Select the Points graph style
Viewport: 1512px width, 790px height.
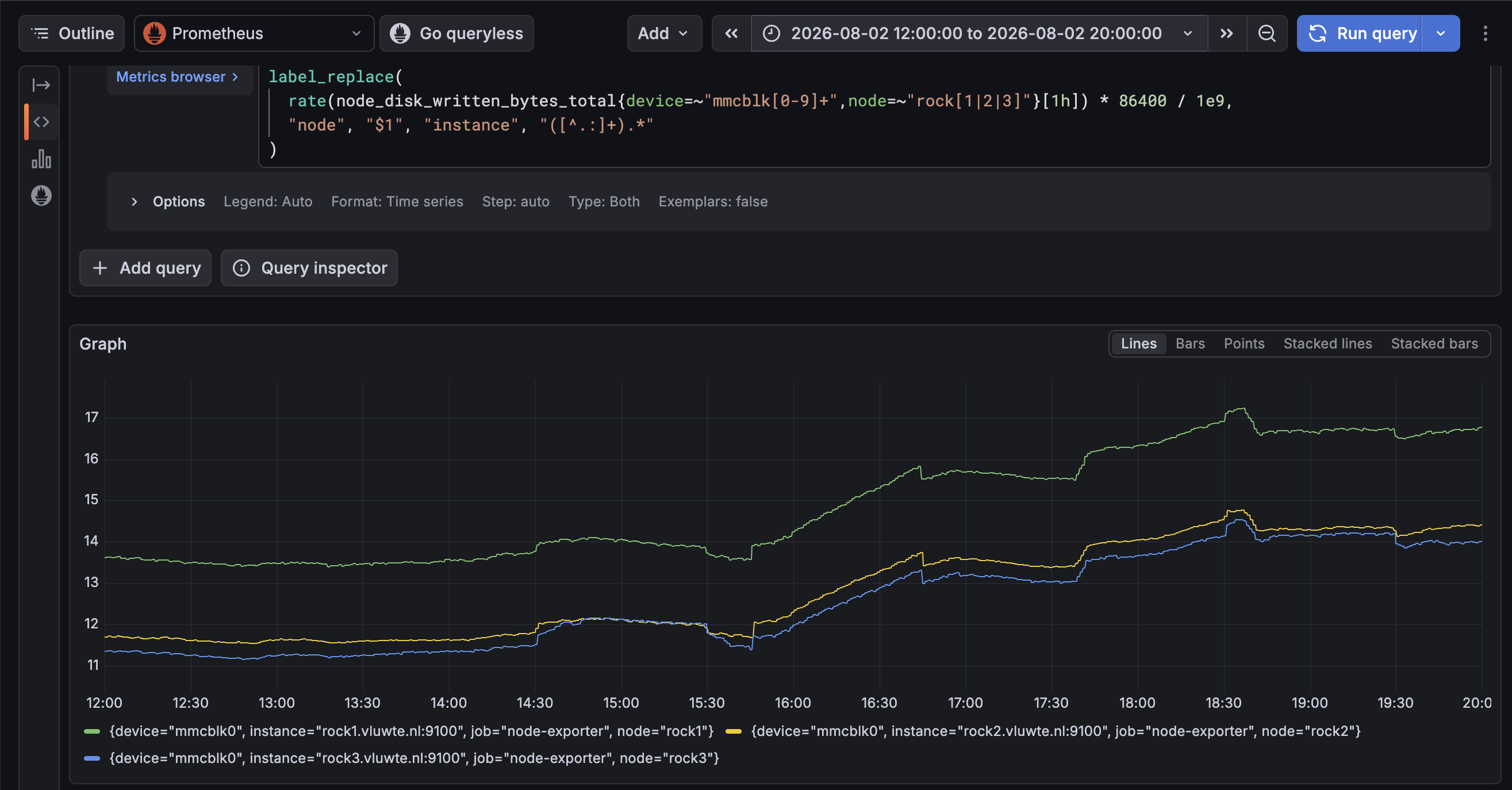(x=1244, y=344)
